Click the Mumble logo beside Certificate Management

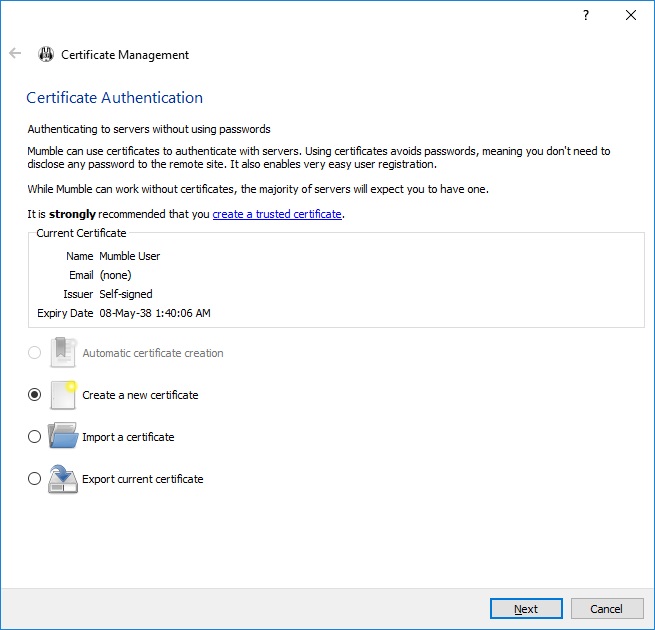point(45,55)
